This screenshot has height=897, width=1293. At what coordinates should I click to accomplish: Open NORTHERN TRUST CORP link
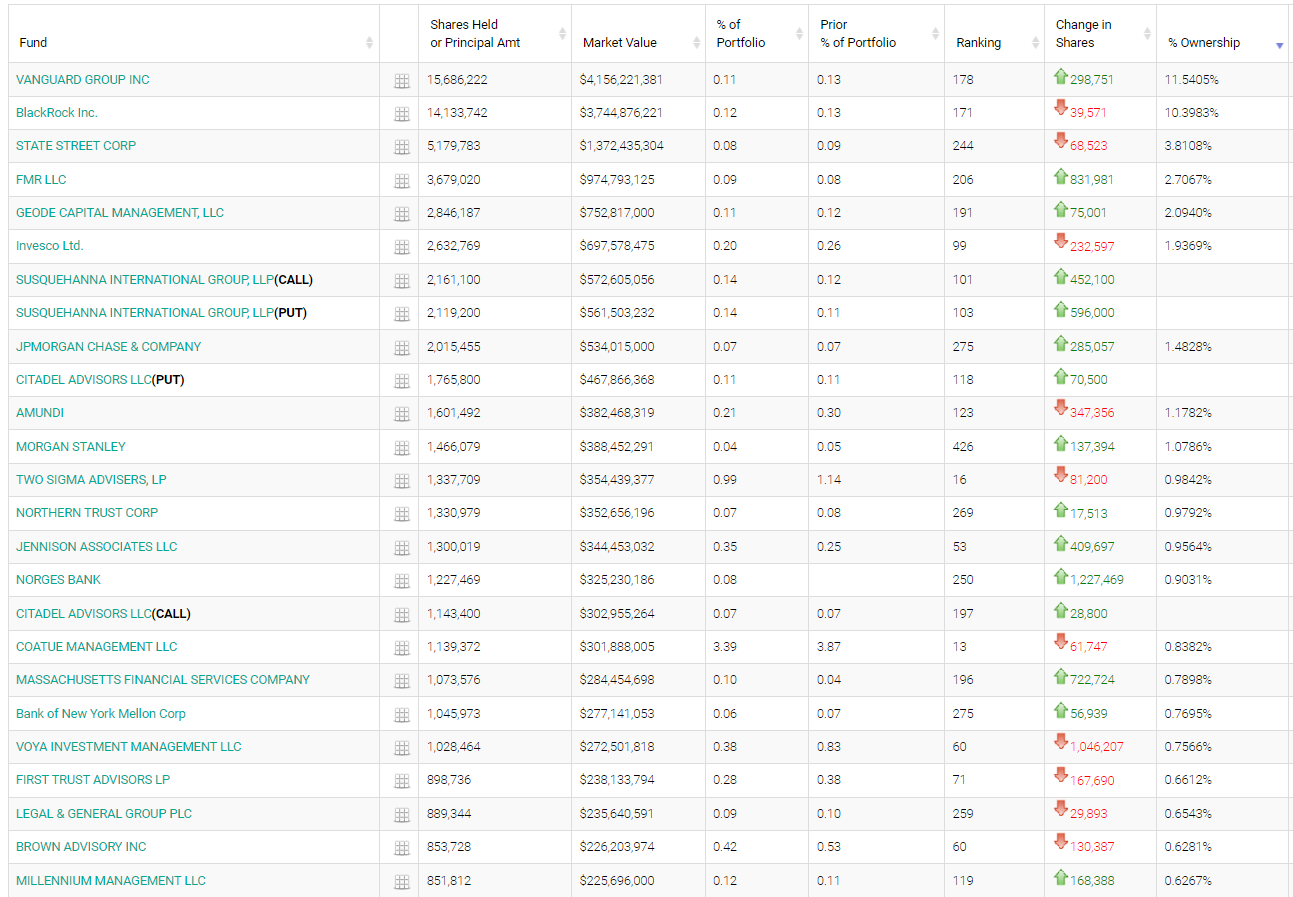pos(87,513)
